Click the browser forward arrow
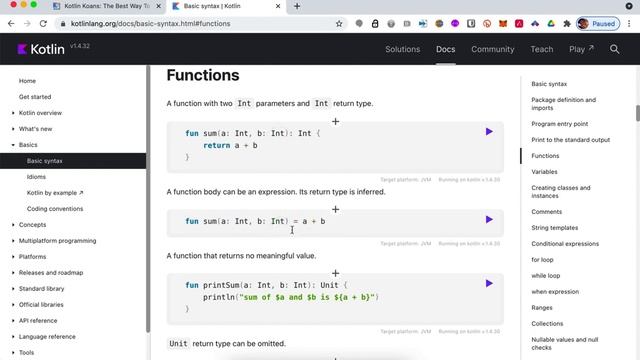 click(x=27, y=24)
